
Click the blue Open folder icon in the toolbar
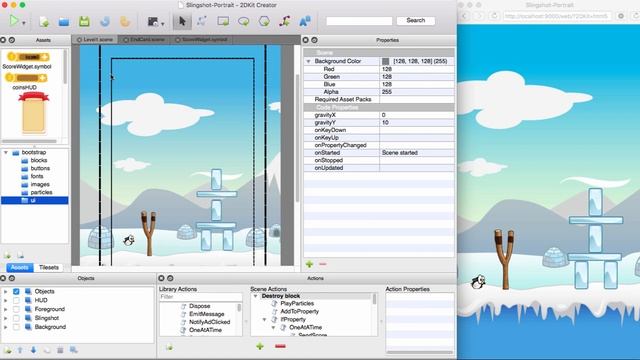[64, 22]
